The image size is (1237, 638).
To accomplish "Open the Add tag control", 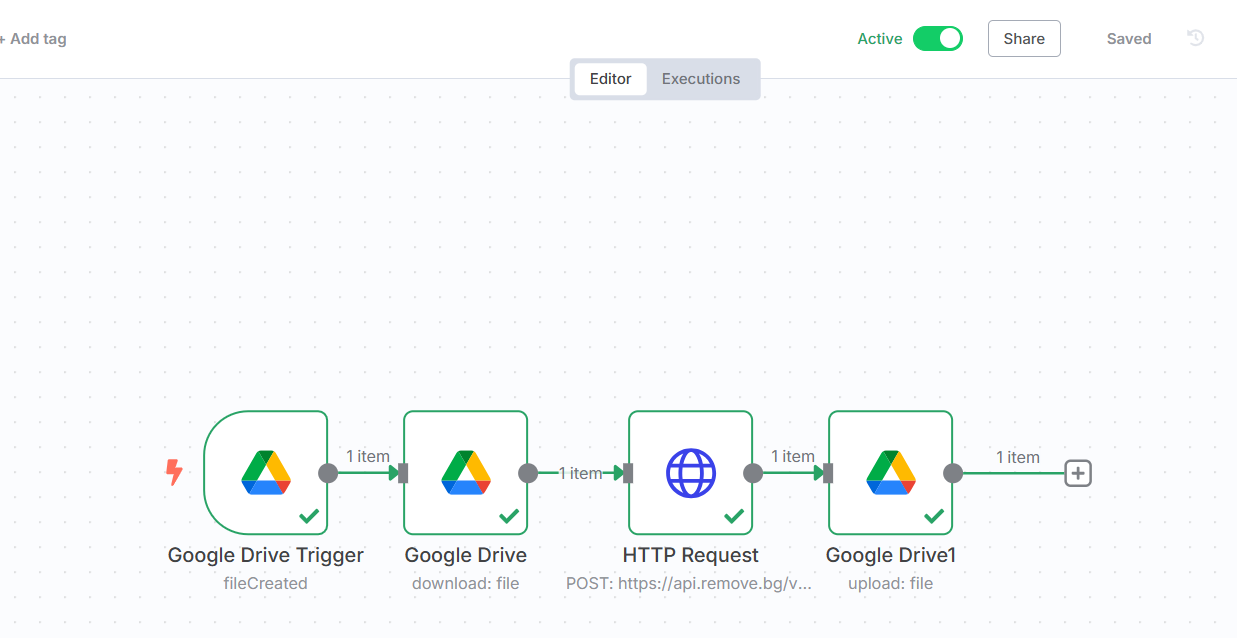I will pyautogui.click(x=34, y=38).
